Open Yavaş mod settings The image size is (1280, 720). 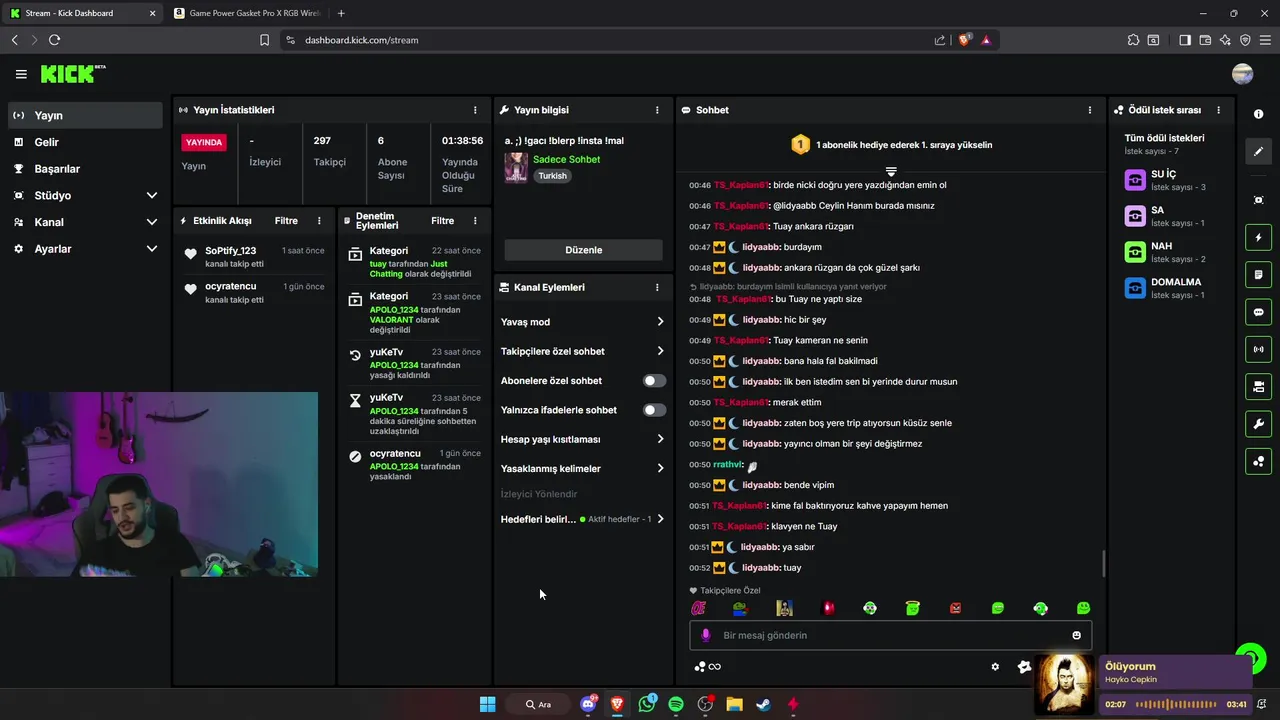[x=583, y=322]
